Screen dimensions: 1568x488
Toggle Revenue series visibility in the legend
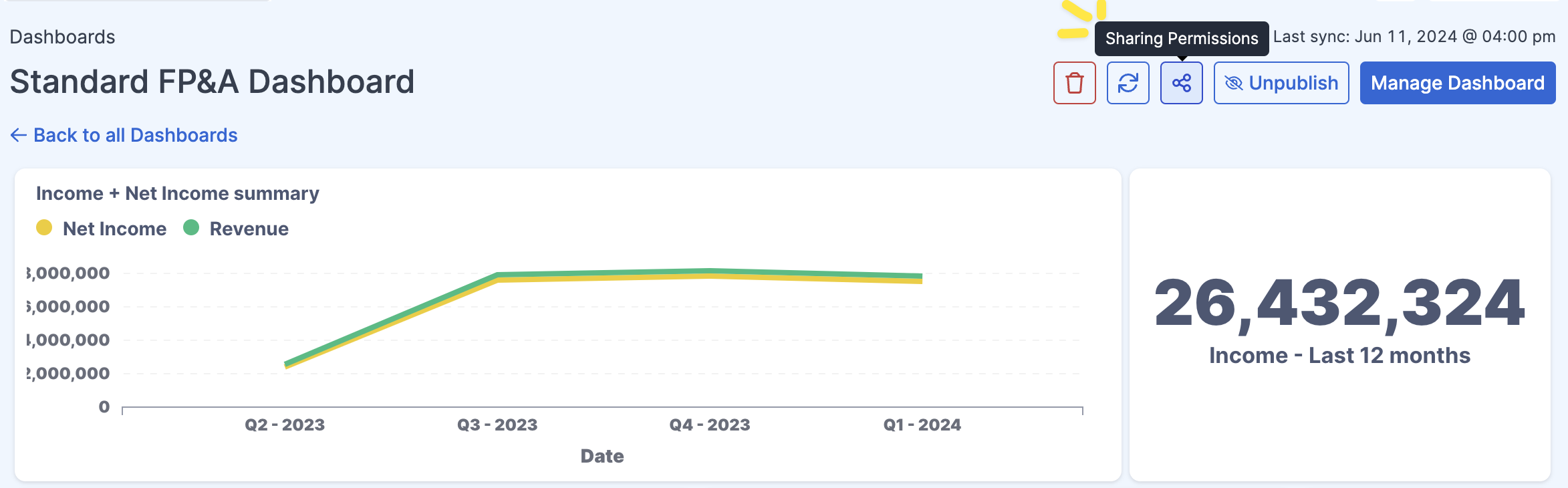237,228
